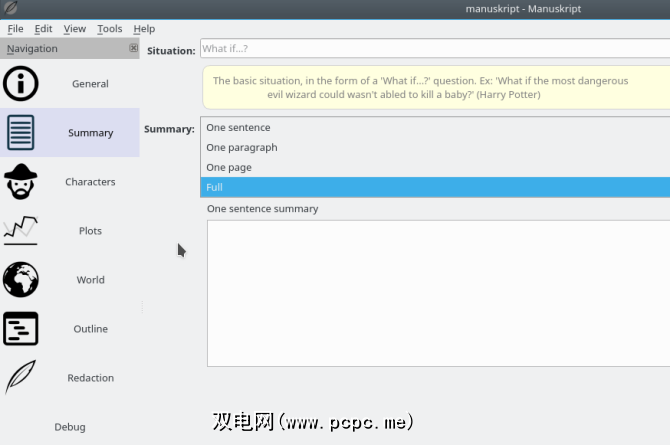
Task: Select the World label in navigation
Action: (90, 280)
